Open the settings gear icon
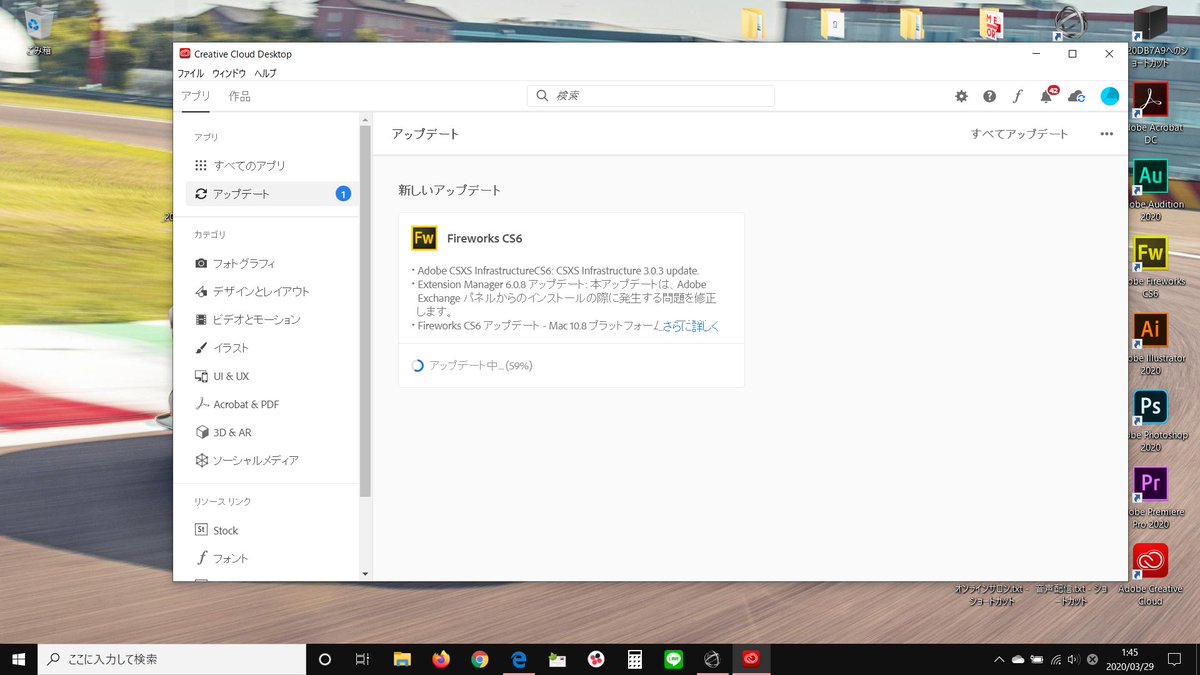1200x675 pixels. click(961, 96)
